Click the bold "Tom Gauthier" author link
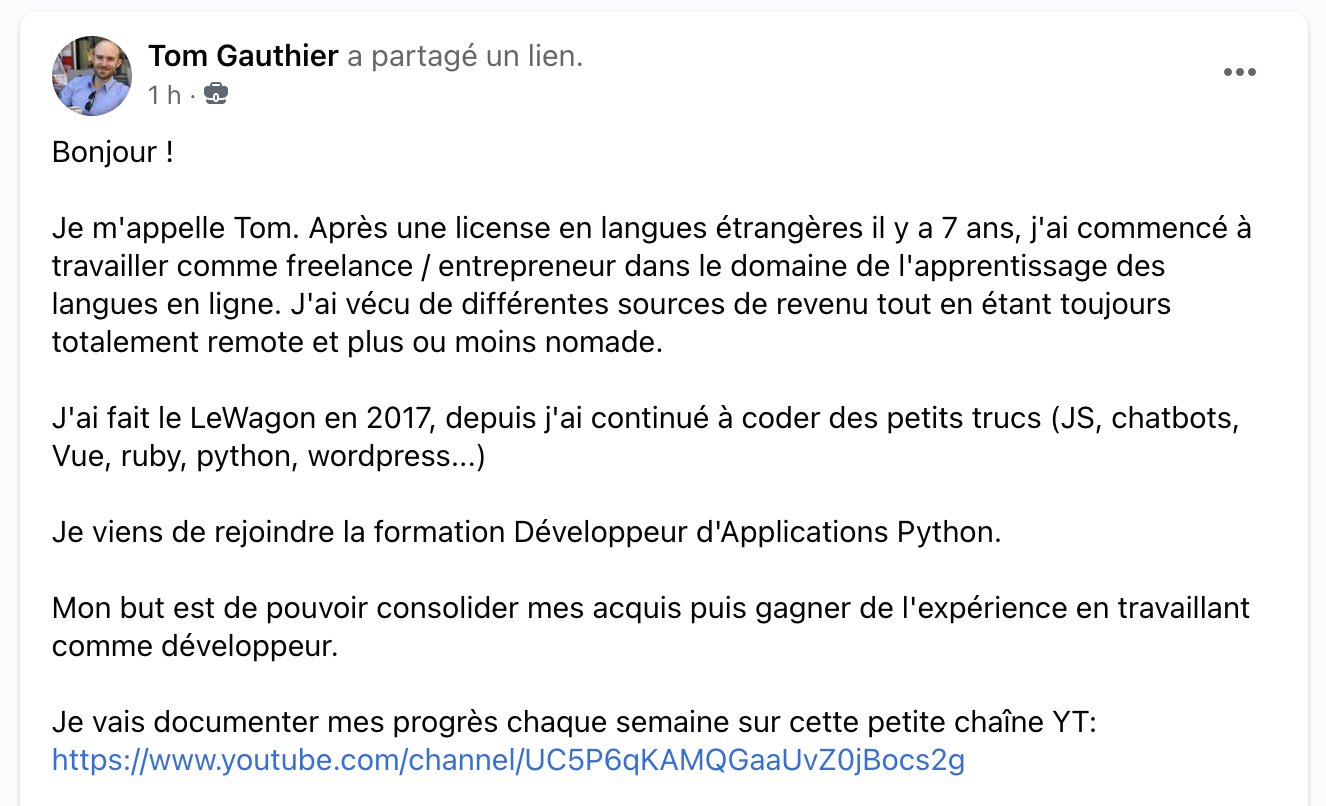Viewport: 1326px width, 806px height. click(x=242, y=56)
